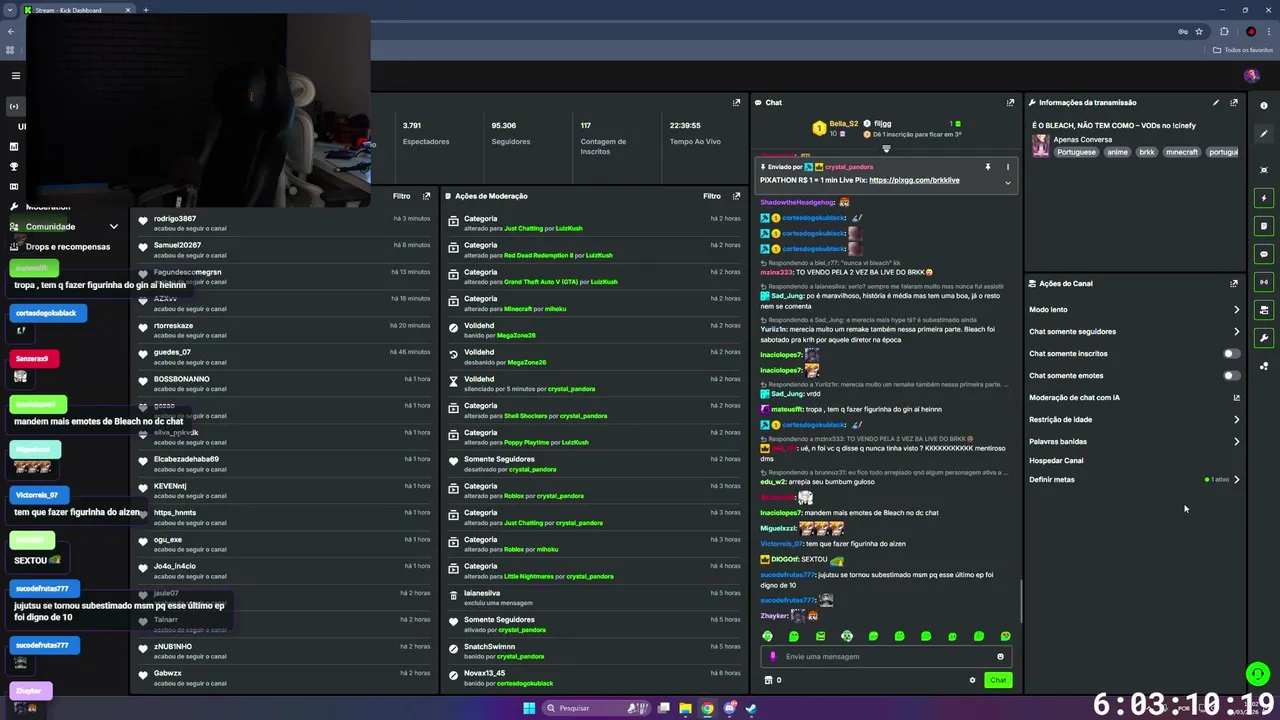Expand Palavras banidas options
The width and height of the screenshot is (1280, 720).
(x=1236, y=441)
